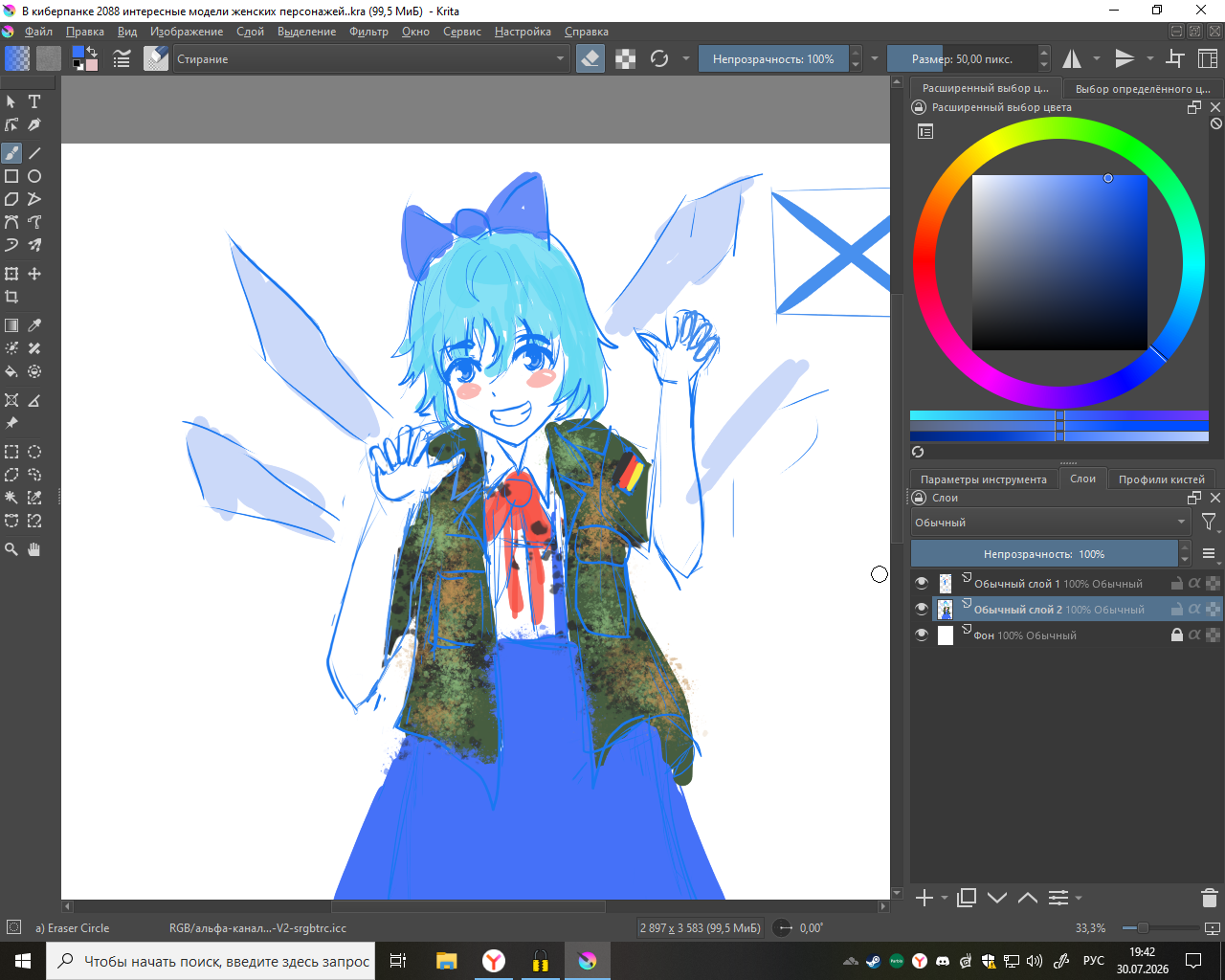The height and width of the screenshot is (980, 1225).
Task: Select the Elliptical Selection tool
Action: 34,452
